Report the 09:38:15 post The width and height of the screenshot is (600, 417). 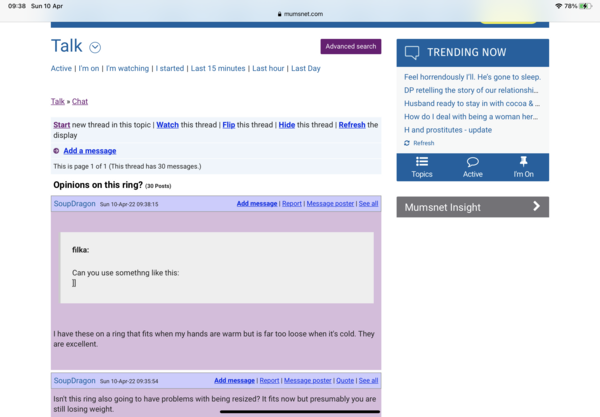pyautogui.click(x=292, y=204)
